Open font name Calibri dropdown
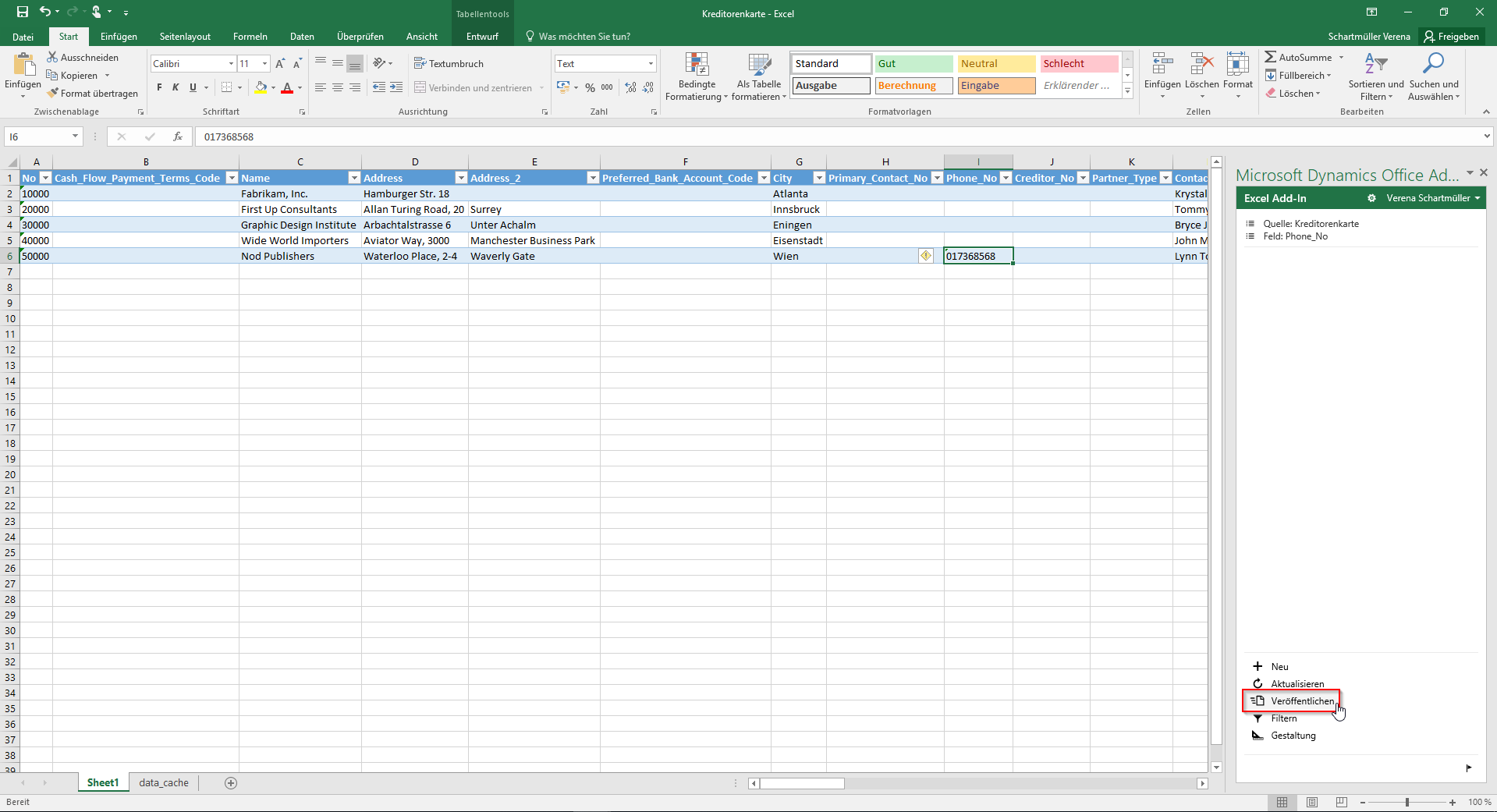The image size is (1497, 812). tap(231, 63)
